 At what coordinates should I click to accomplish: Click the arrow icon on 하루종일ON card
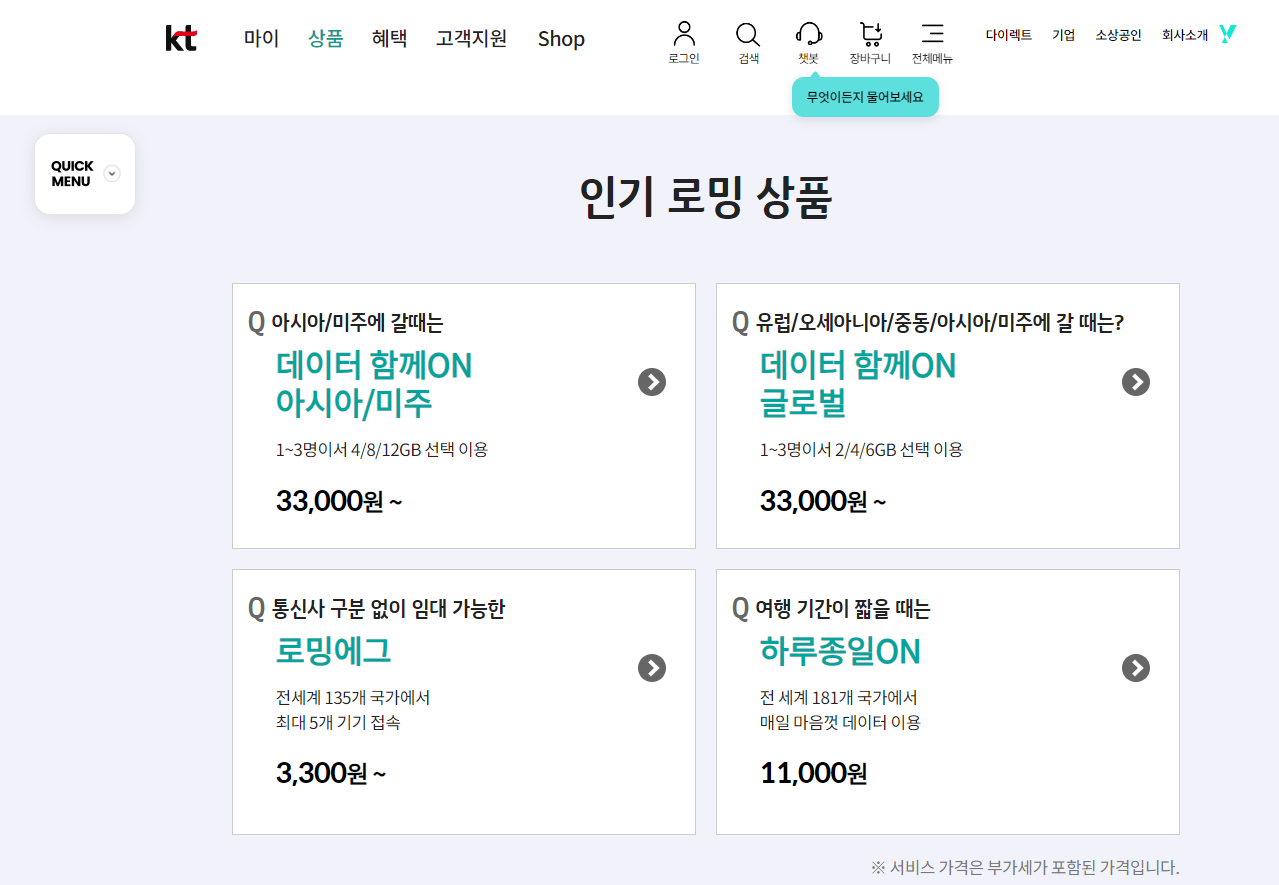point(1135,668)
